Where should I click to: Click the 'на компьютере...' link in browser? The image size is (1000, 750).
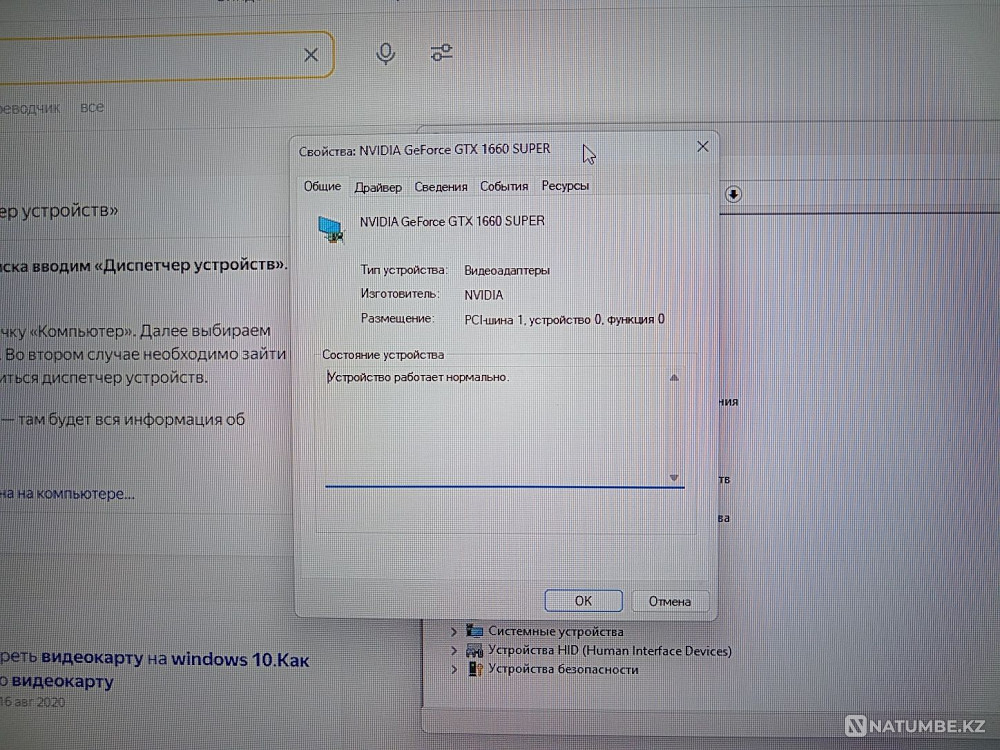[67, 494]
